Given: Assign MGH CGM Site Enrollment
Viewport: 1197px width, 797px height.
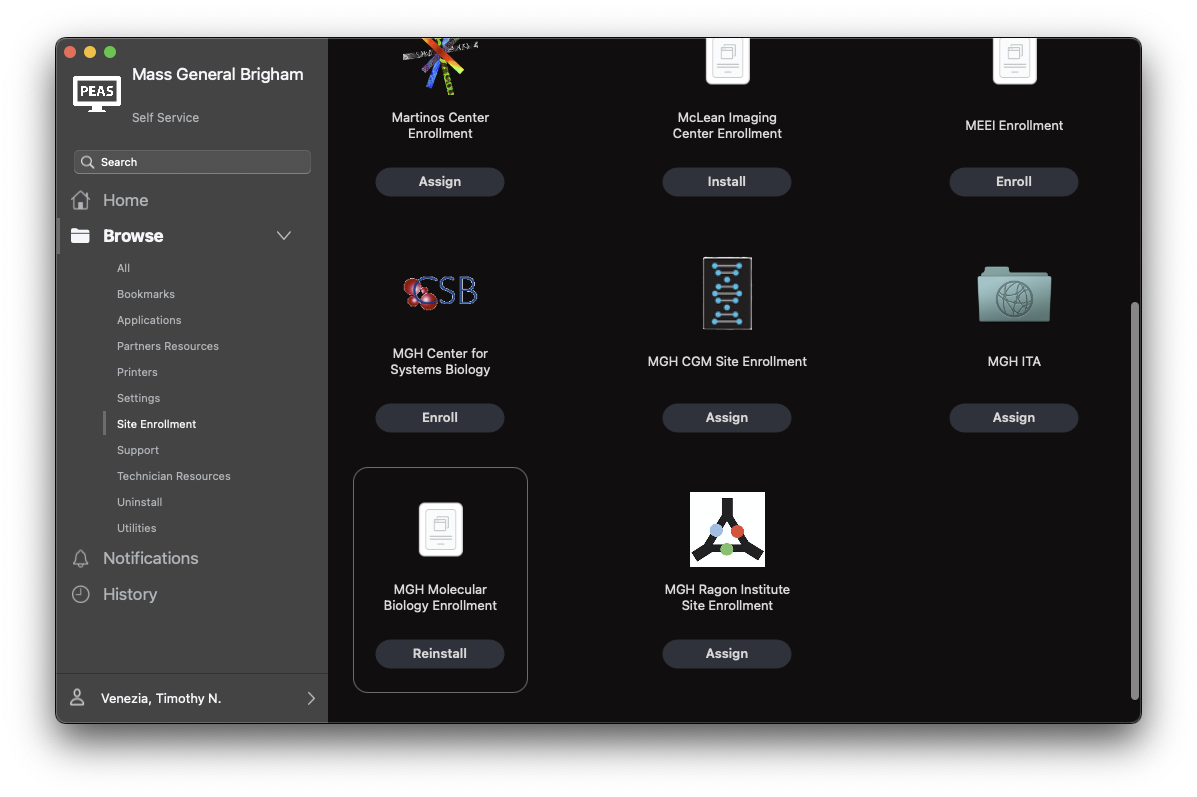Looking at the screenshot, I should pos(727,418).
